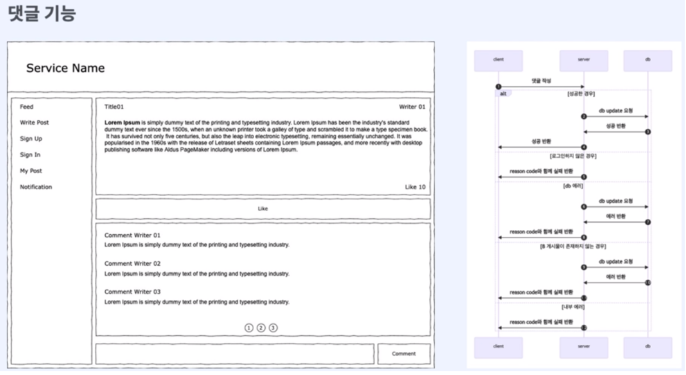Click the Service Name header title

(65, 68)
